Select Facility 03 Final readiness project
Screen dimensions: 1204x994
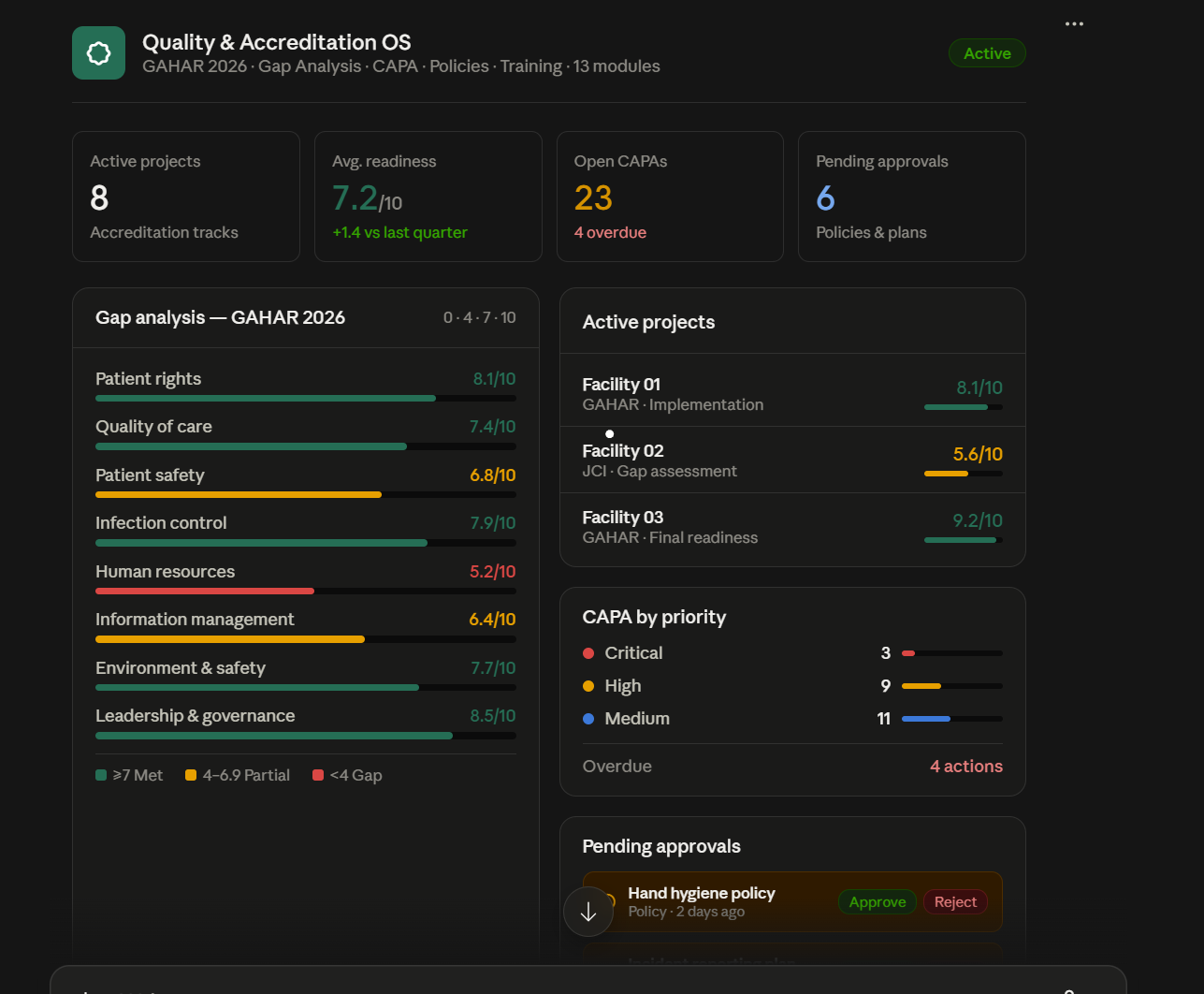click(x=792, y=527)
